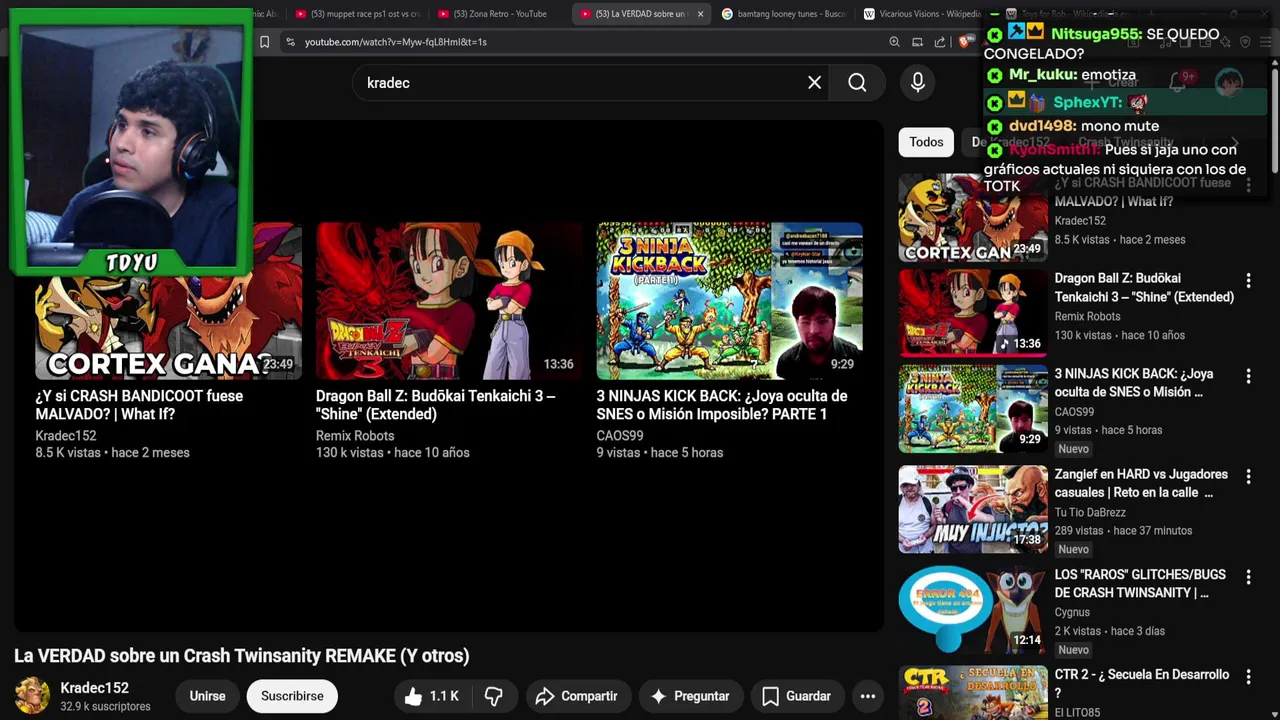The width and height of the screenshot is (1280, 720).
Task: Dislike the video with thumbs down
Action: pyautogui.click(x=494, y=696)
